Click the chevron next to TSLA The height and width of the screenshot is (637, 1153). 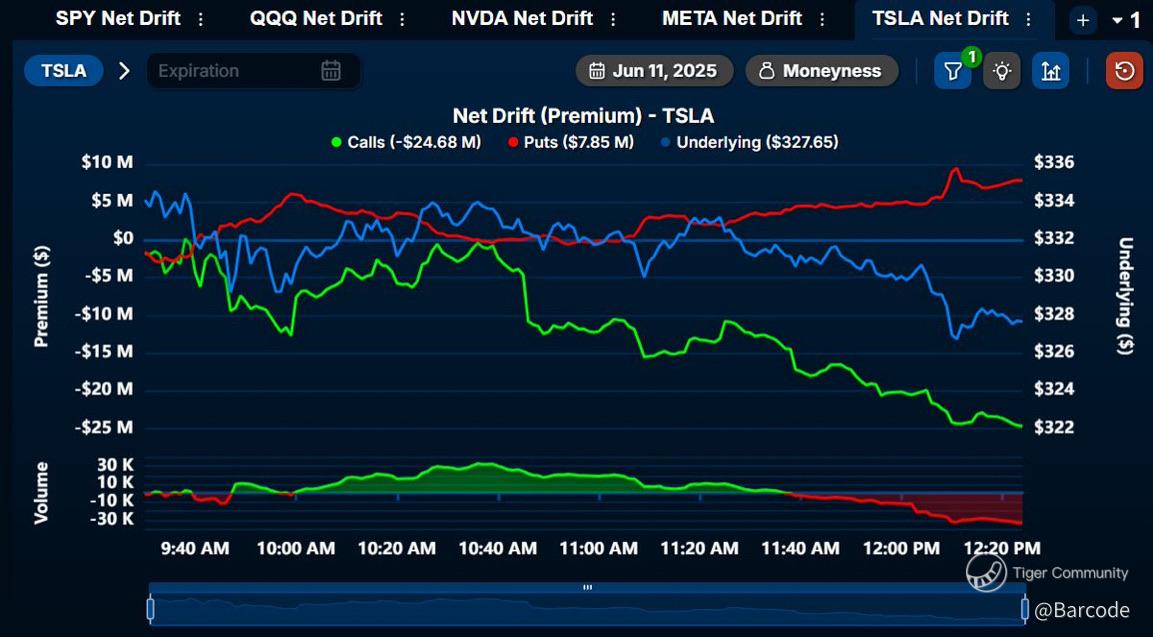tap(124, 71)
